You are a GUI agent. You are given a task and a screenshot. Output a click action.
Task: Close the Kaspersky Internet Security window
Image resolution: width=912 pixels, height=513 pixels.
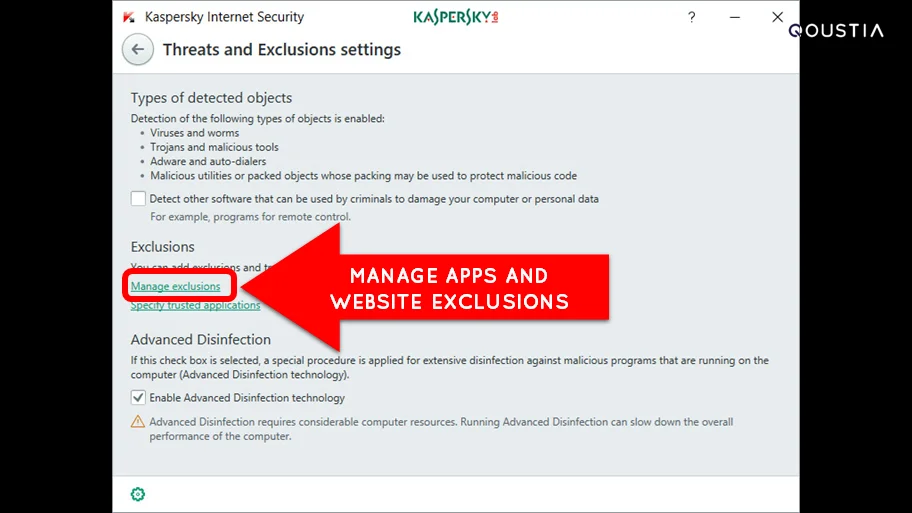[778, 17]
